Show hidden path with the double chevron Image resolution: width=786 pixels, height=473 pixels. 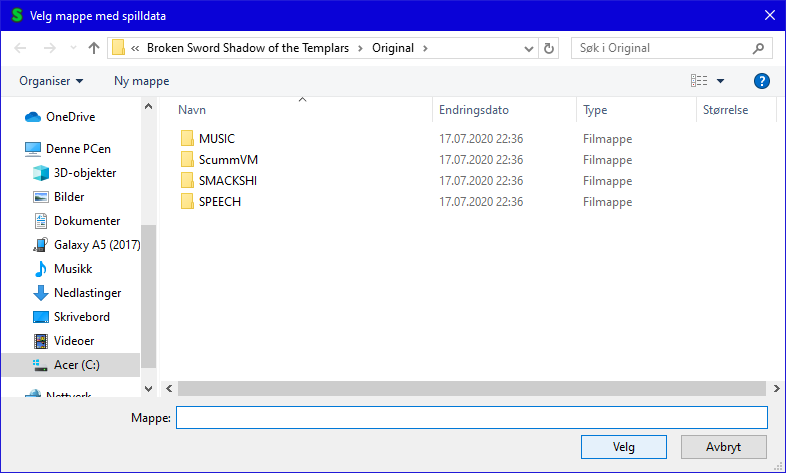135,48
